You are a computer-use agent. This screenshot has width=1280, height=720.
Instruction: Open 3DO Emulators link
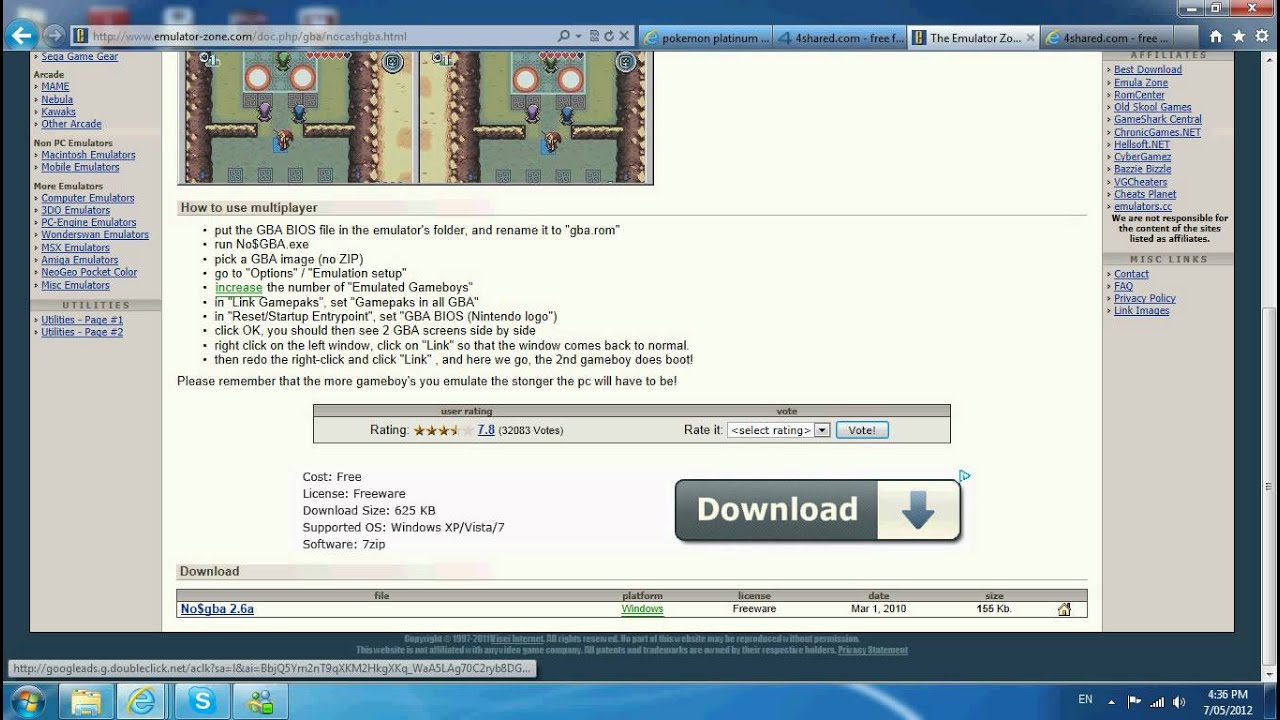(x=75, y=210)
